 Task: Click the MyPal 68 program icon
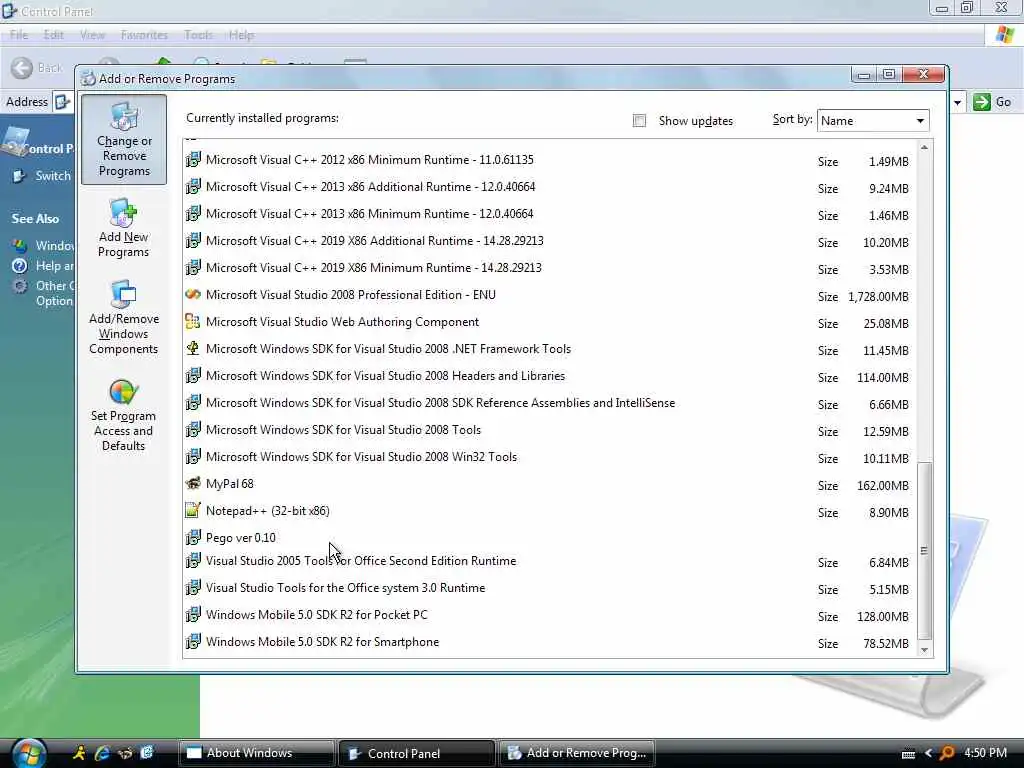click(x=193, y=484)
